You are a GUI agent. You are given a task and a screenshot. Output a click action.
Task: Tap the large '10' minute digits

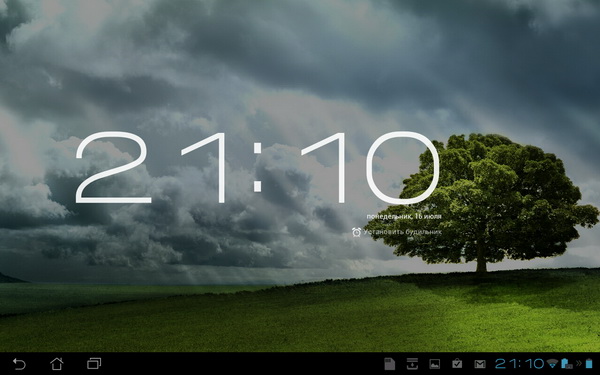click(x=370, y=168)
